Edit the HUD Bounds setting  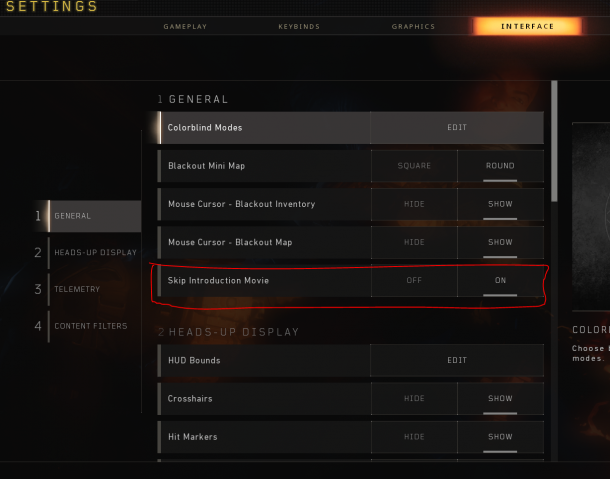coord(457,360)
